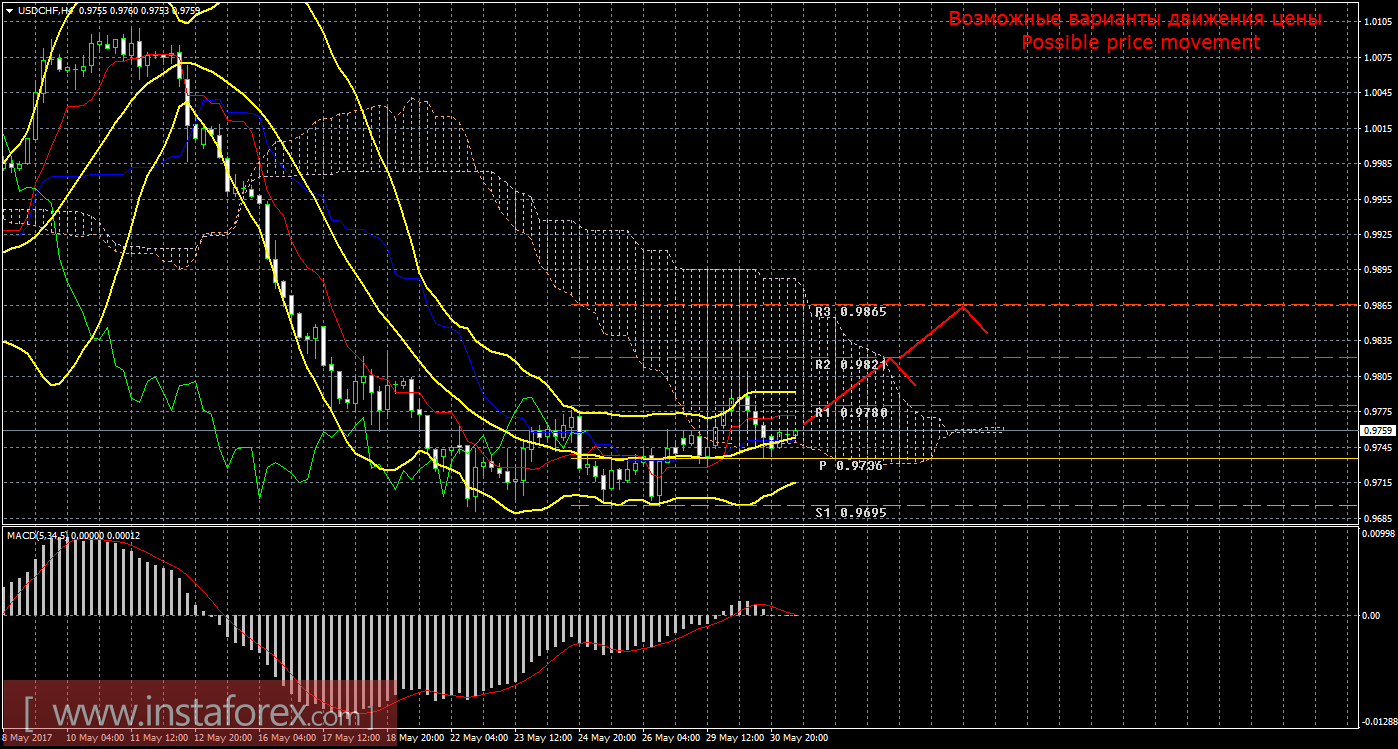Click the "Possible price movement" chart text
This screenshot has width=1398, height=749.
tap(1140, 42)
